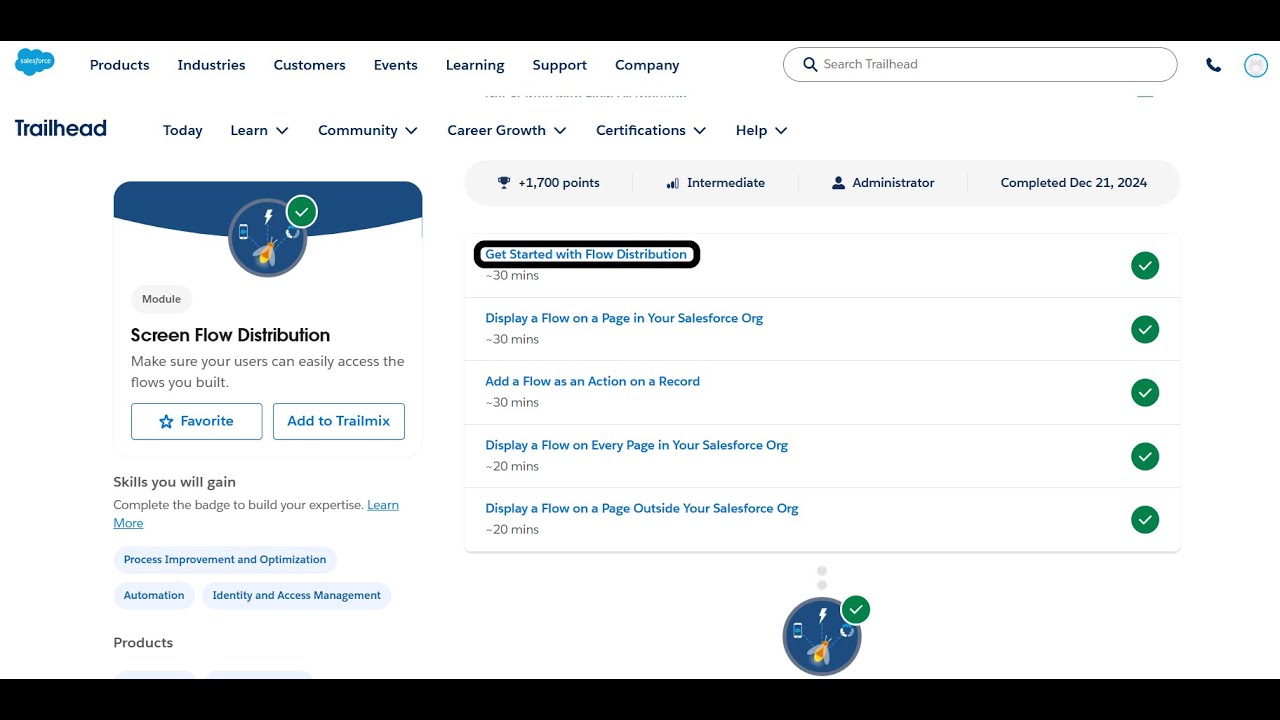Viewport: 1280px width, 720px height.
Task: Open the Support menu
Action: (x=559, y=65)
